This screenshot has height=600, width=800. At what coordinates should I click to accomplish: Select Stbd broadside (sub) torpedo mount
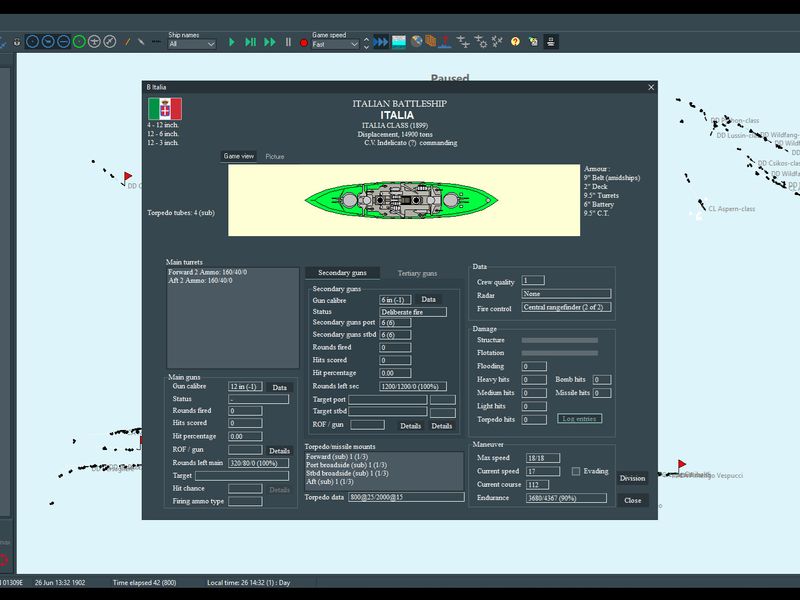384,473
